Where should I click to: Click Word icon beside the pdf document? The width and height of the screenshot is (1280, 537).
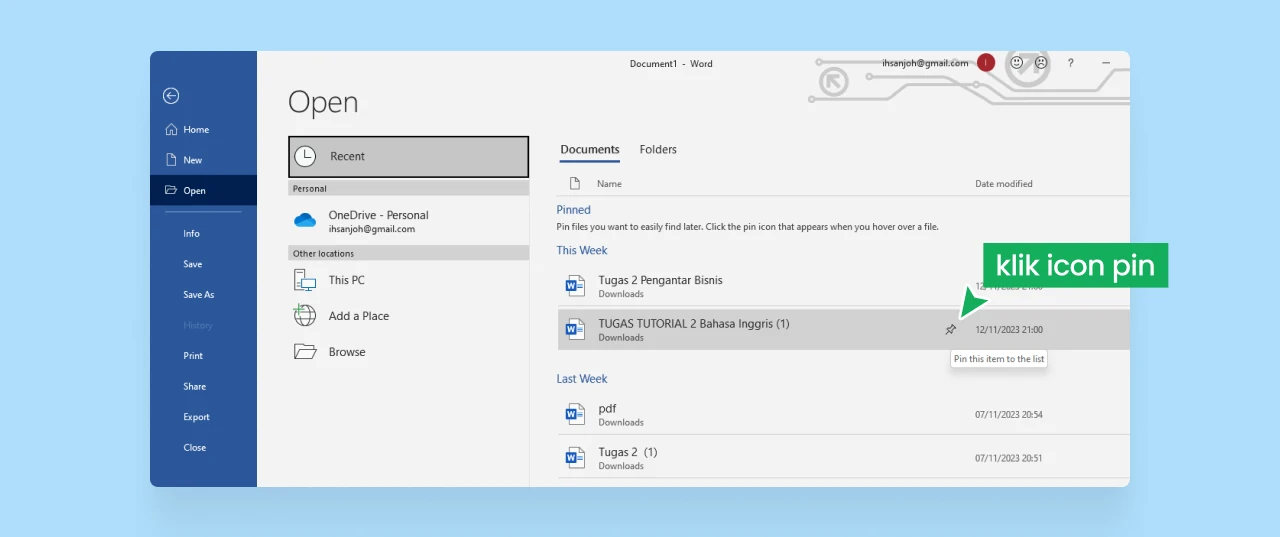(x=575, y=414)
